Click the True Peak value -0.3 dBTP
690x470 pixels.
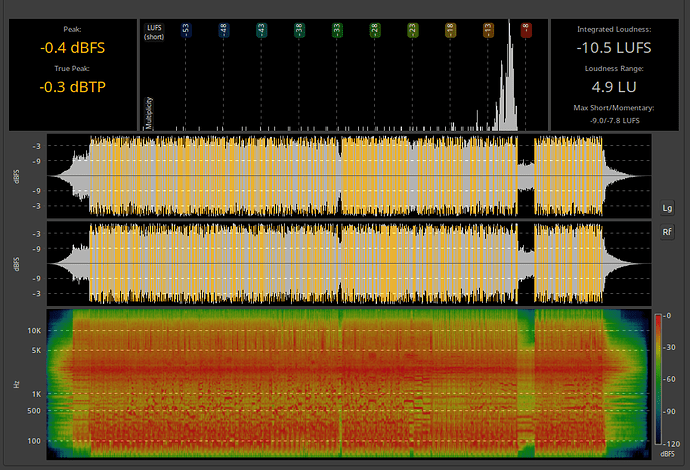point(73,87)
